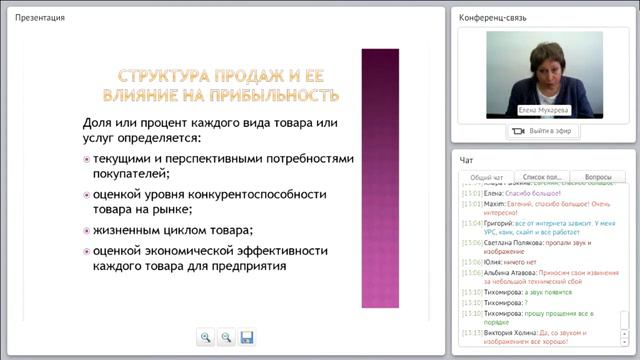Click the "Презентация" panel heading
Image resolution: width=640 pixels, height=360 pixels.
(40, 18)
